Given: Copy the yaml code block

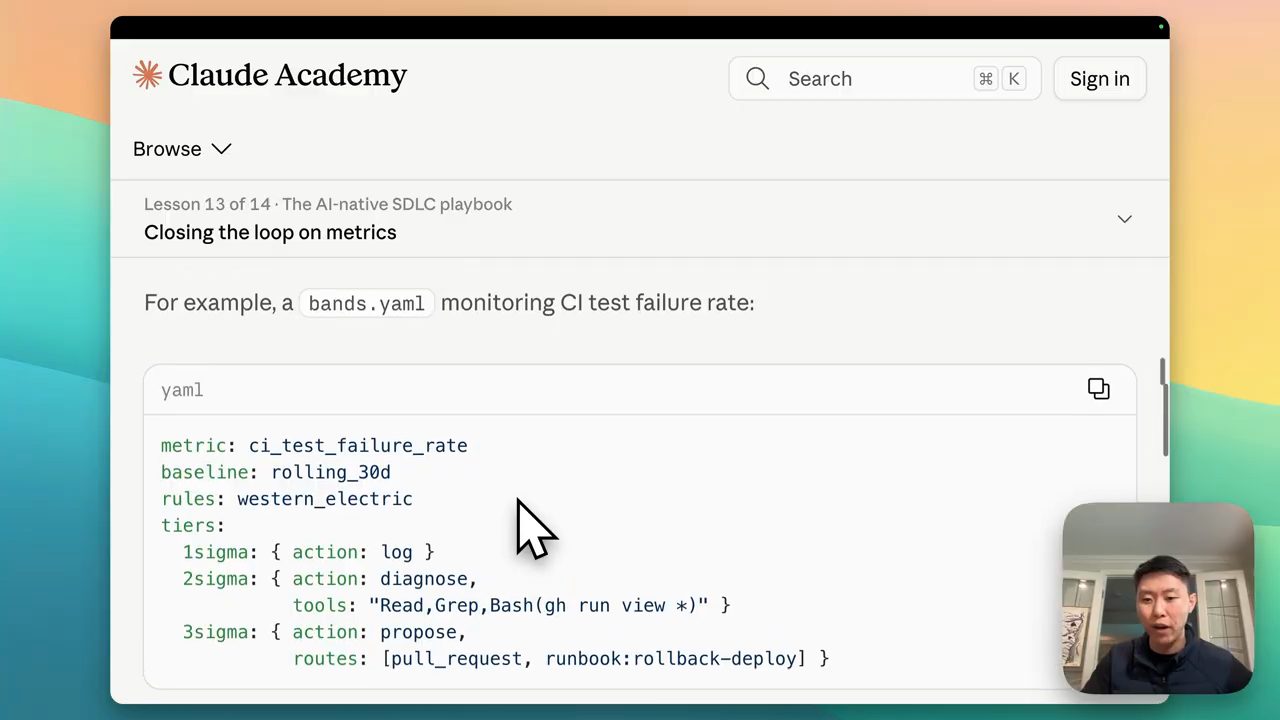Looking at the screenshot, I should pyautogui.click(x=1098, y=389).
